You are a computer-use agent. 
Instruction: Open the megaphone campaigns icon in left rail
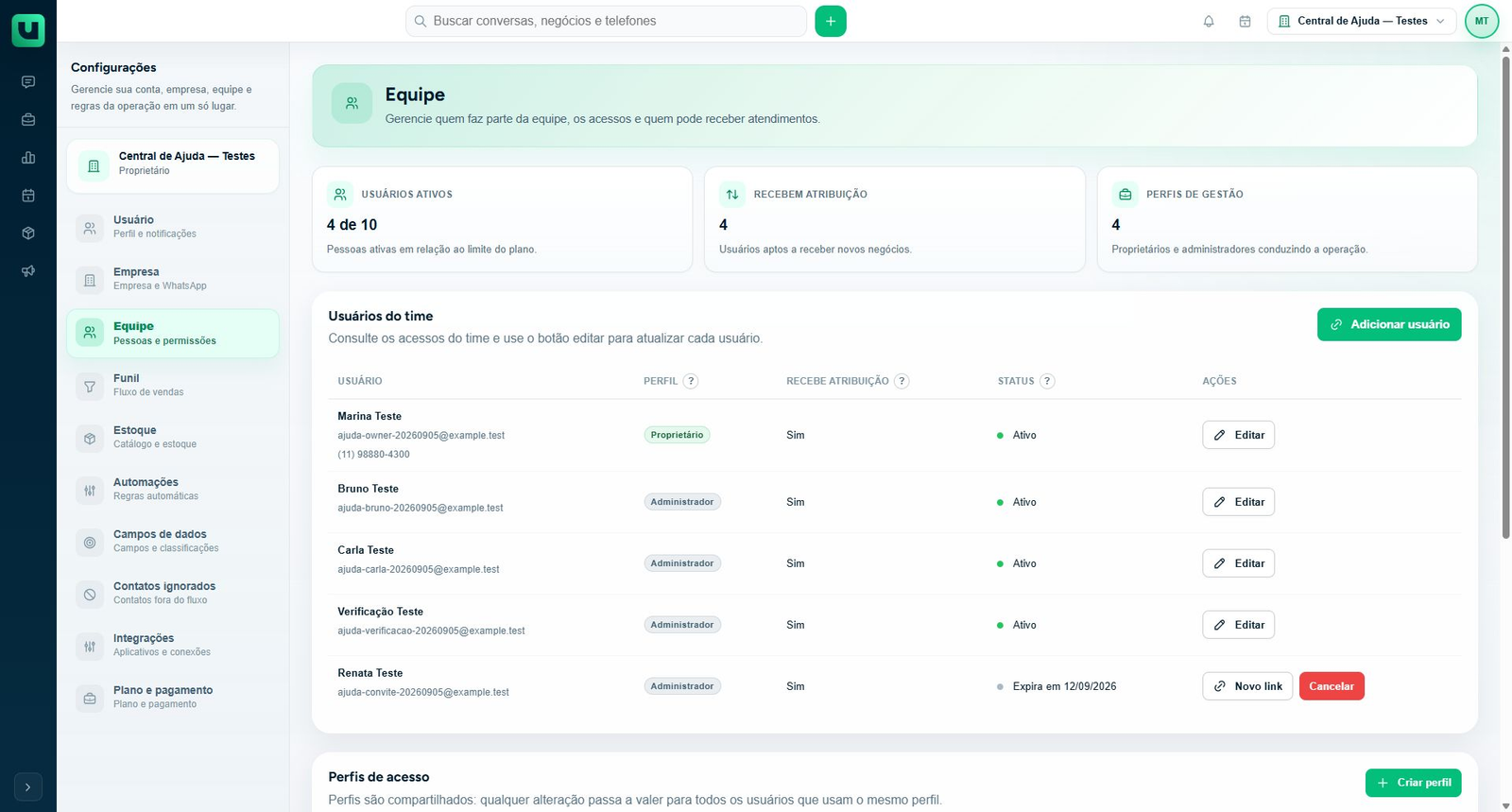pos(28,271)
